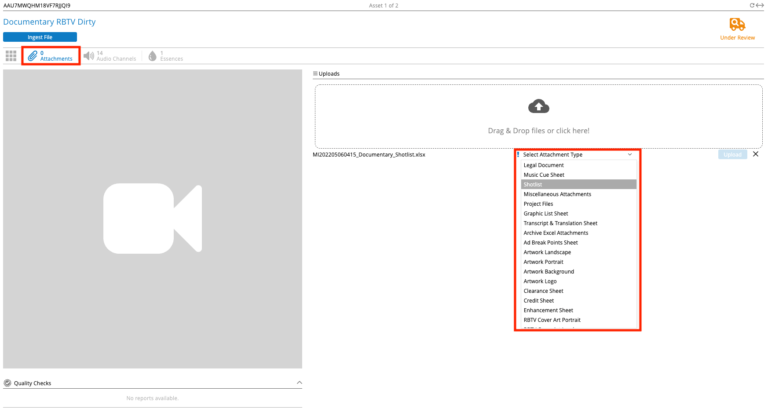Click the asset ID AAU7MWQHM18VF7RJJQI9

click(x=37, y=6)
